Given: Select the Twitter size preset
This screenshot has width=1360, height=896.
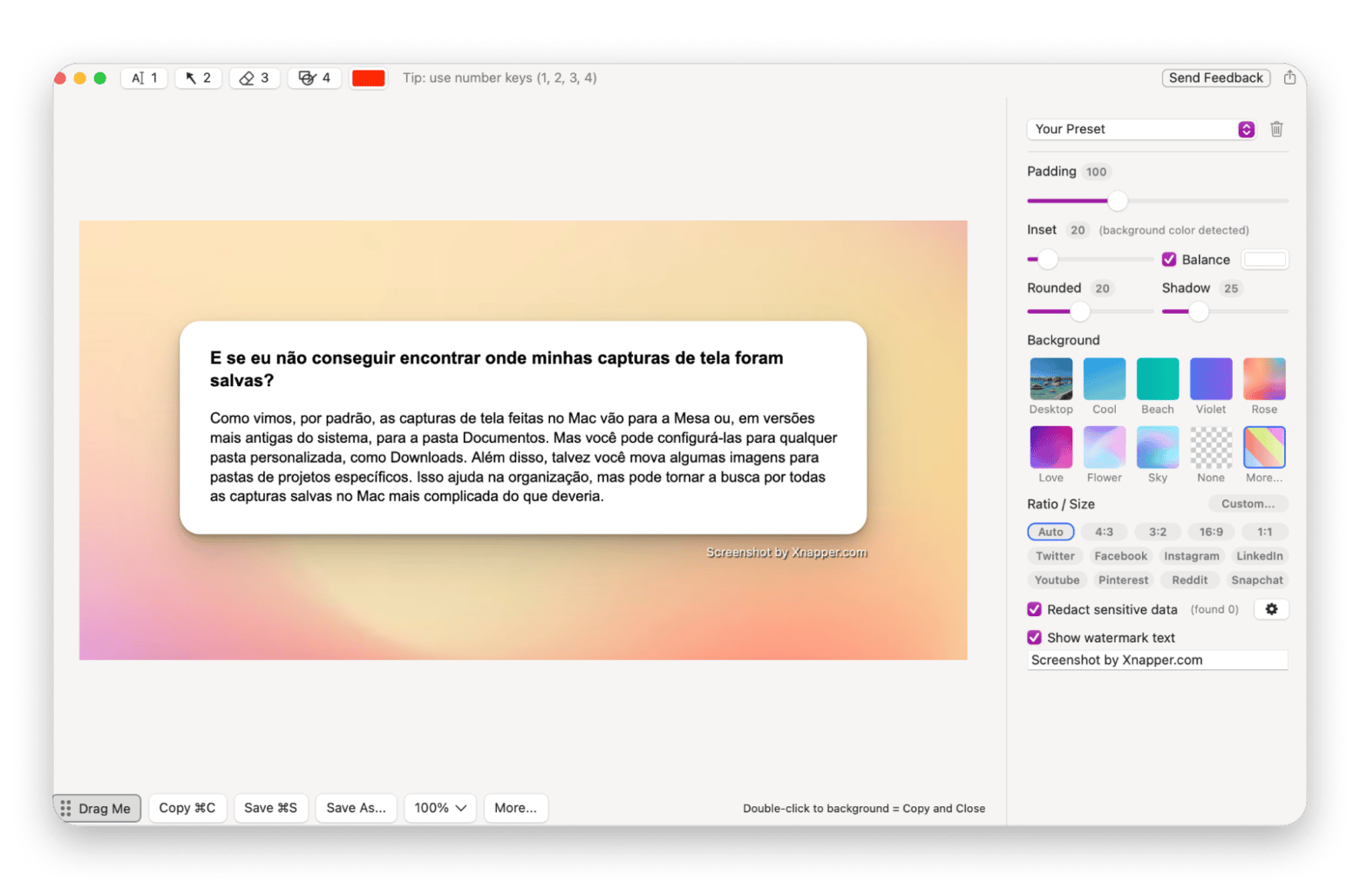Looking at the screenshot, I should tap(1055, 556).
